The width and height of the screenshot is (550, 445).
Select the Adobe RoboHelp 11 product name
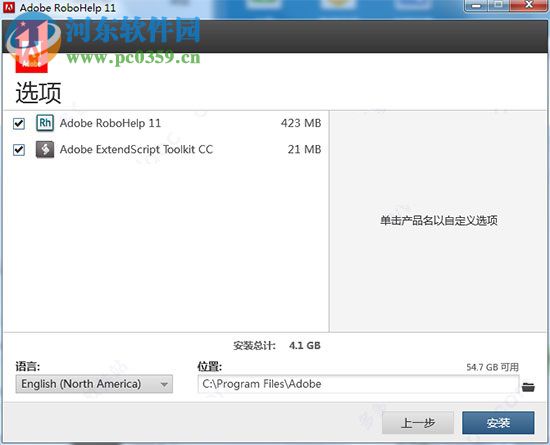110,123
